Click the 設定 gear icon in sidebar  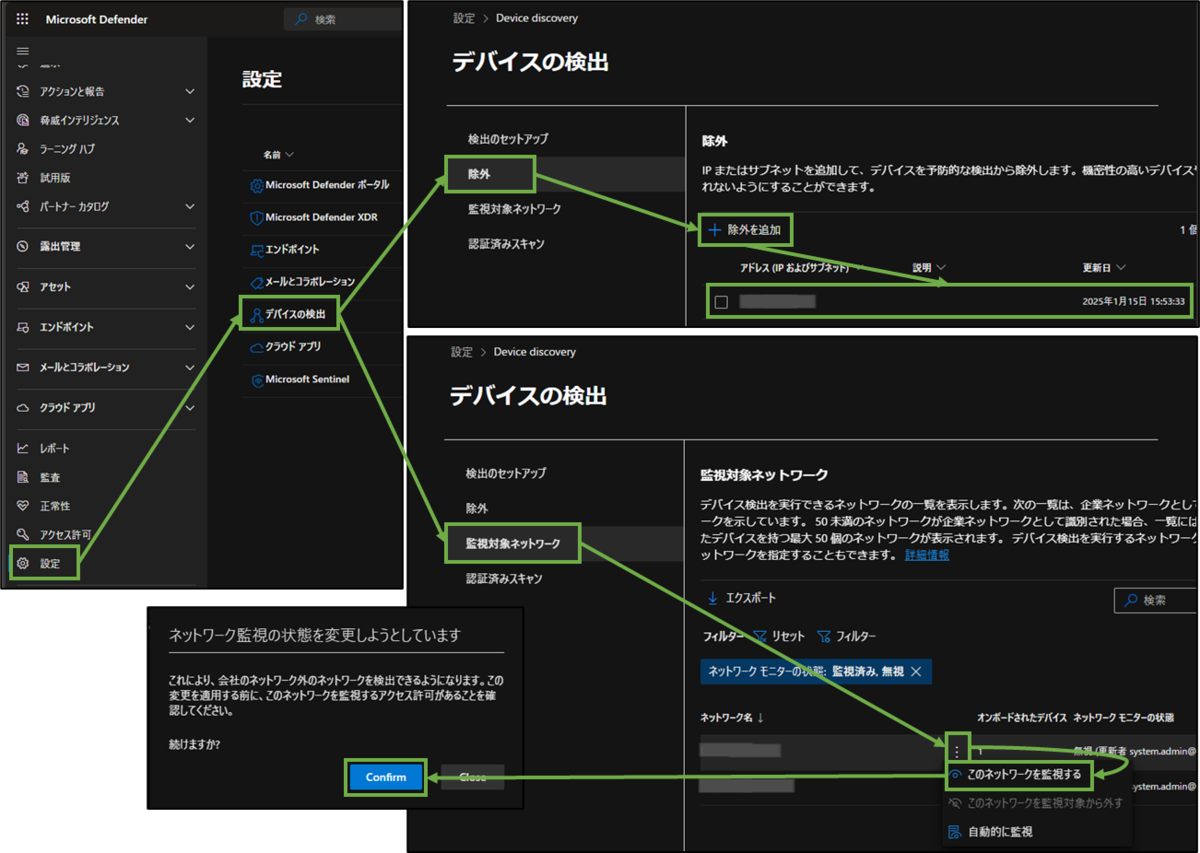[23, 563]
